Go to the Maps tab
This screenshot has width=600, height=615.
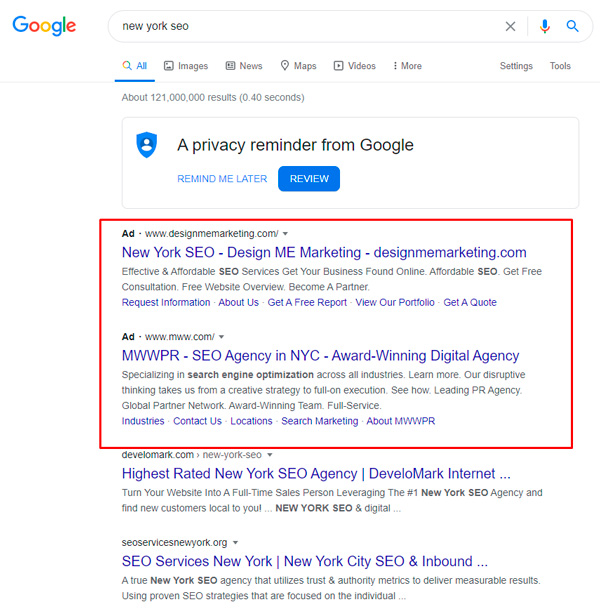coord(298,66)
